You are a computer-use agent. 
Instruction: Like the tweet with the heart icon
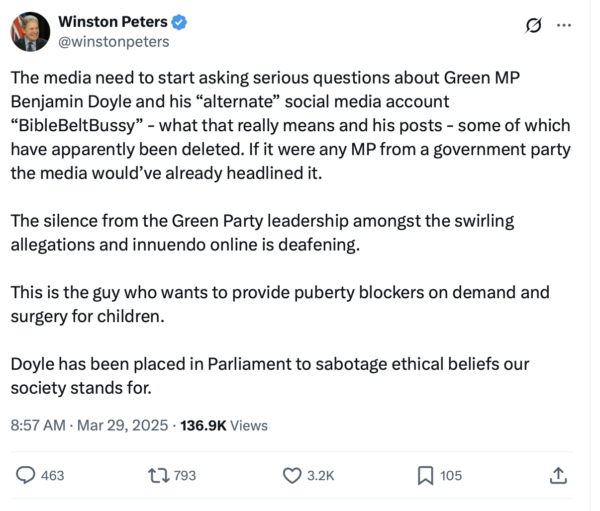[x=292, y=476]
